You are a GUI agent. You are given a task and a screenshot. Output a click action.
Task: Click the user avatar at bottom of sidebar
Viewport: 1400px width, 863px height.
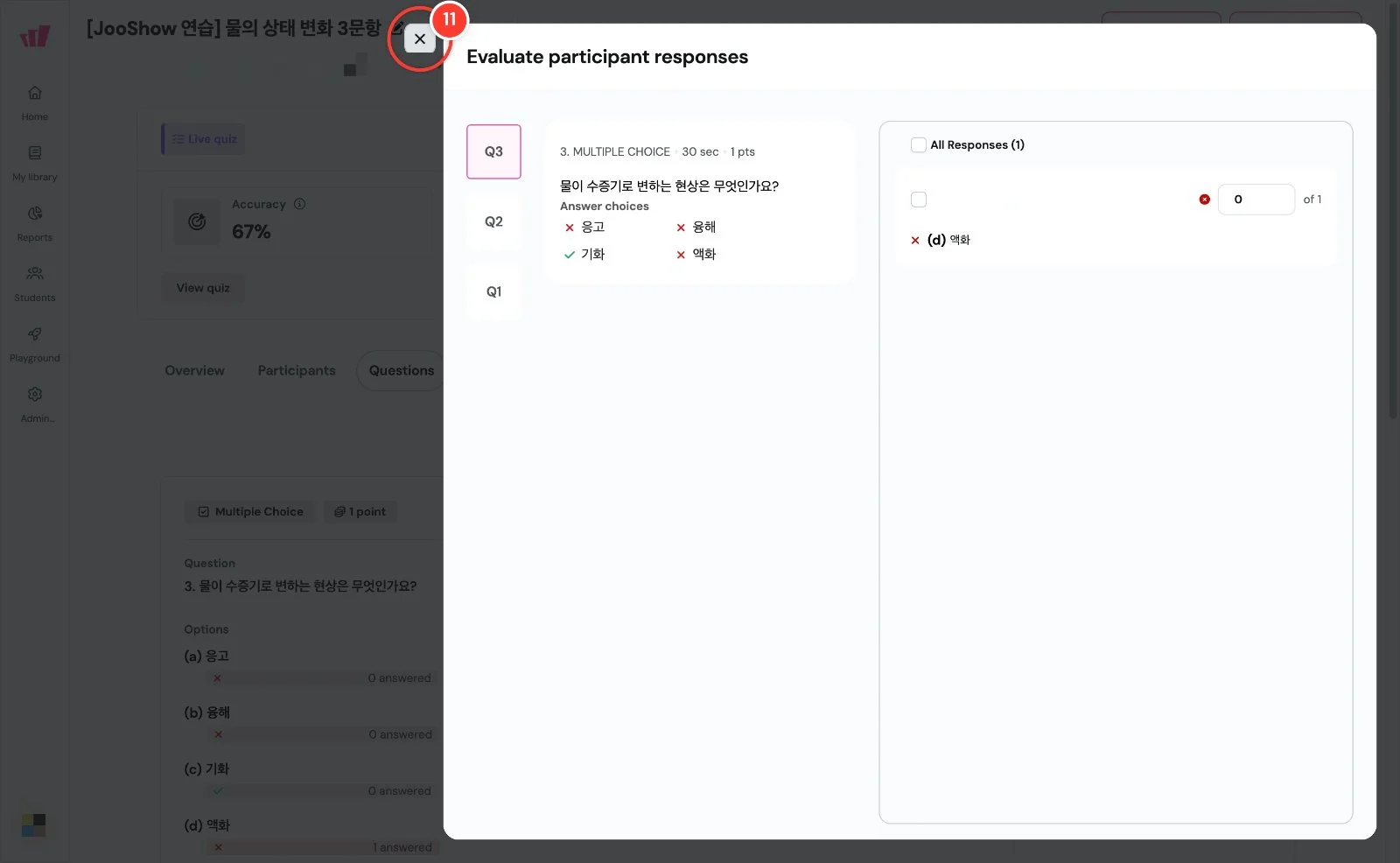point(33,824)
